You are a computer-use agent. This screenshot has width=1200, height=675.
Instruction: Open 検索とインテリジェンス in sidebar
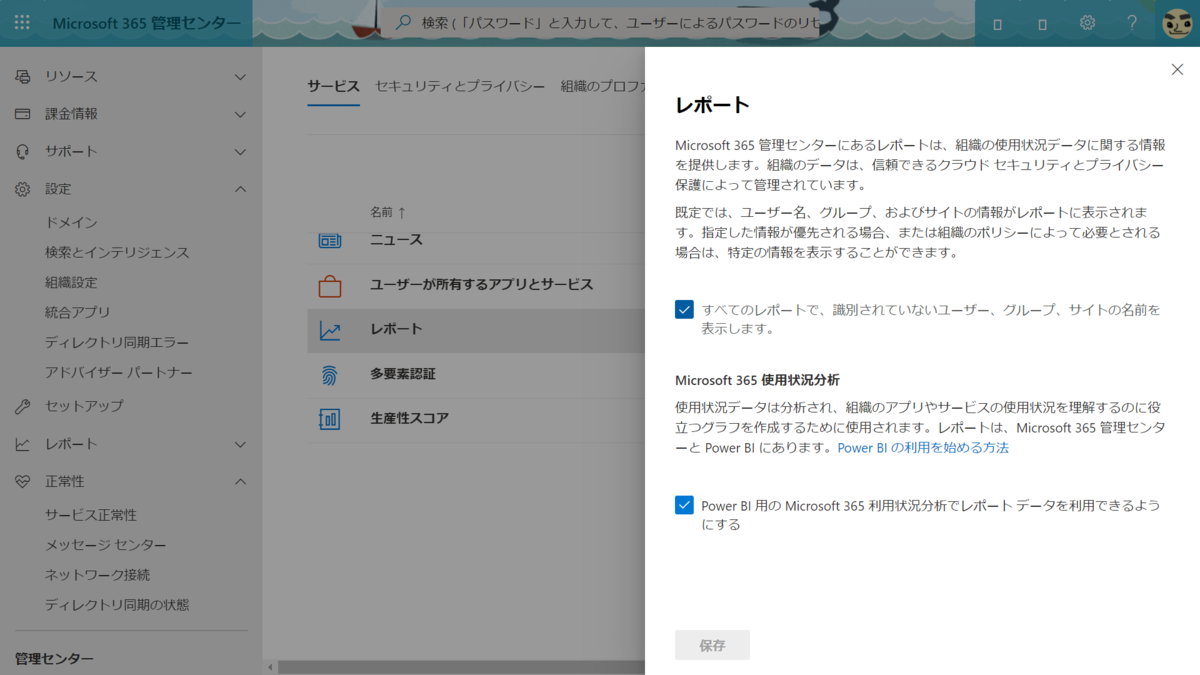tap(117, 252)
